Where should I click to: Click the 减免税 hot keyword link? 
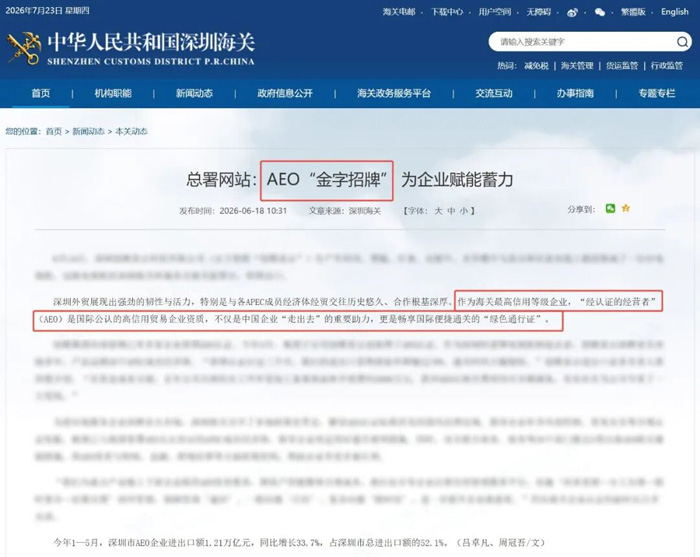pos(536,66)
